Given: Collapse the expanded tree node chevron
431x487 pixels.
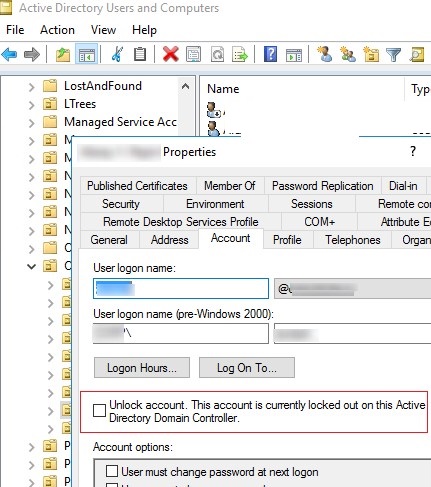Looking at the screenshot, I should (x=32, y=267).
